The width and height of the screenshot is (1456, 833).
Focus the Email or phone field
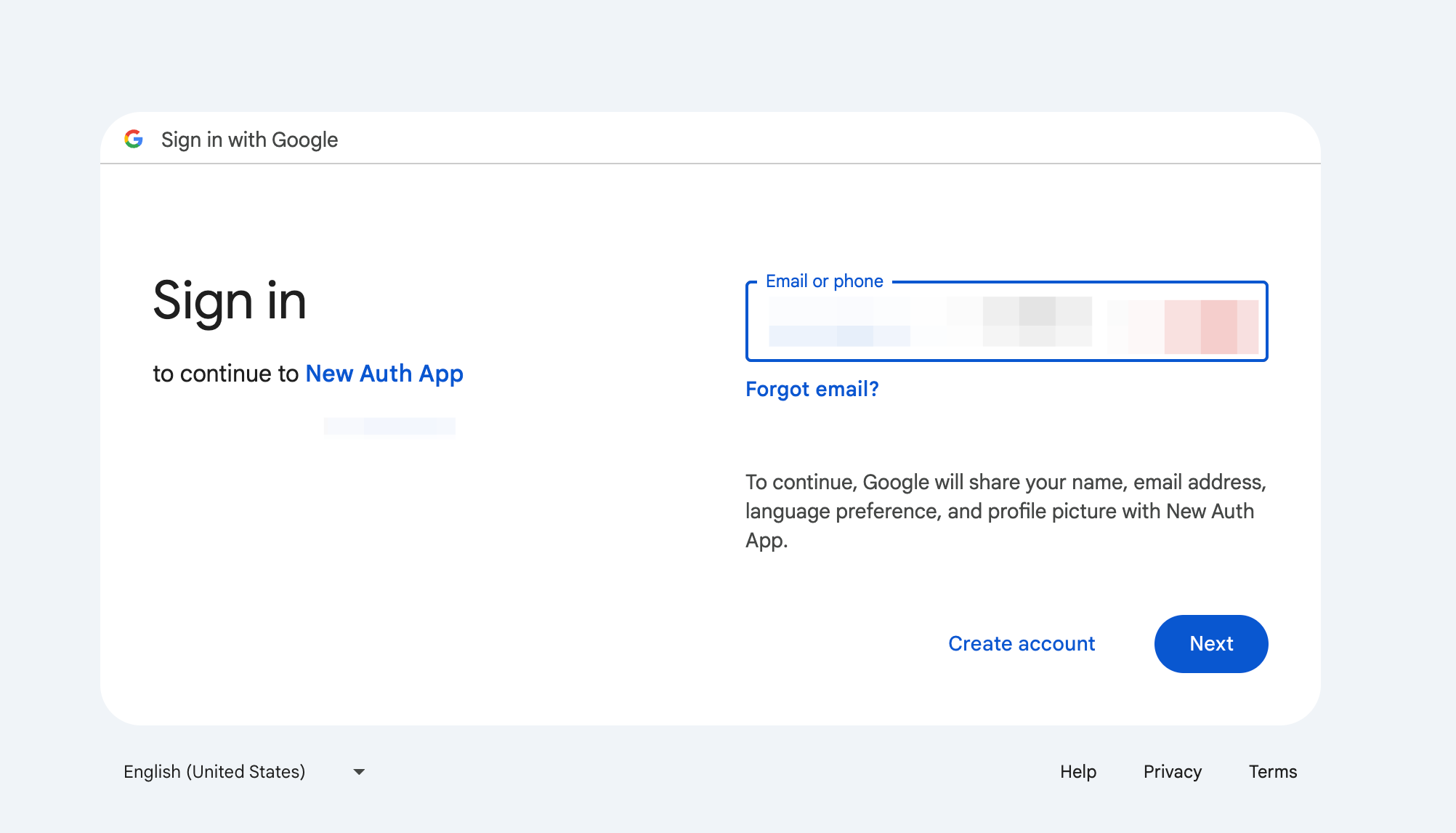coord(1006,321)
